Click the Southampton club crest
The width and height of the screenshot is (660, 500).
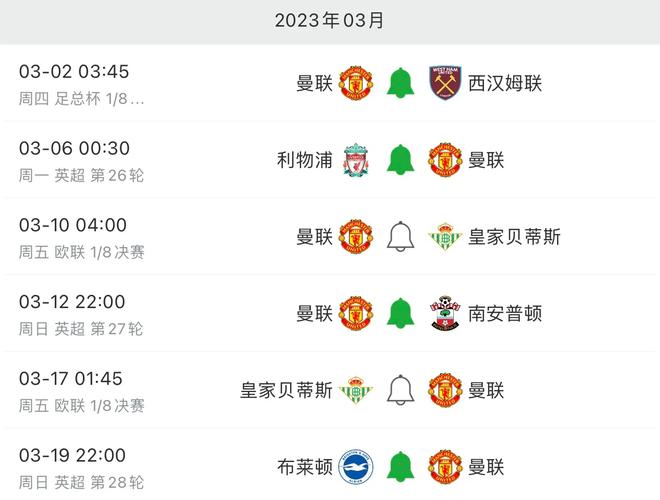click(x=446, y=313)
